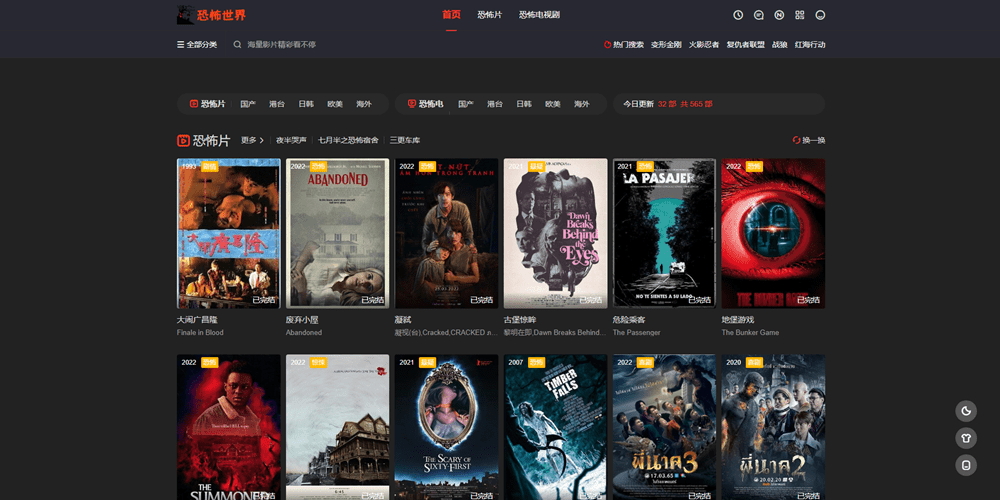Click hot search term 红海行动

click(x=810, y=45)
